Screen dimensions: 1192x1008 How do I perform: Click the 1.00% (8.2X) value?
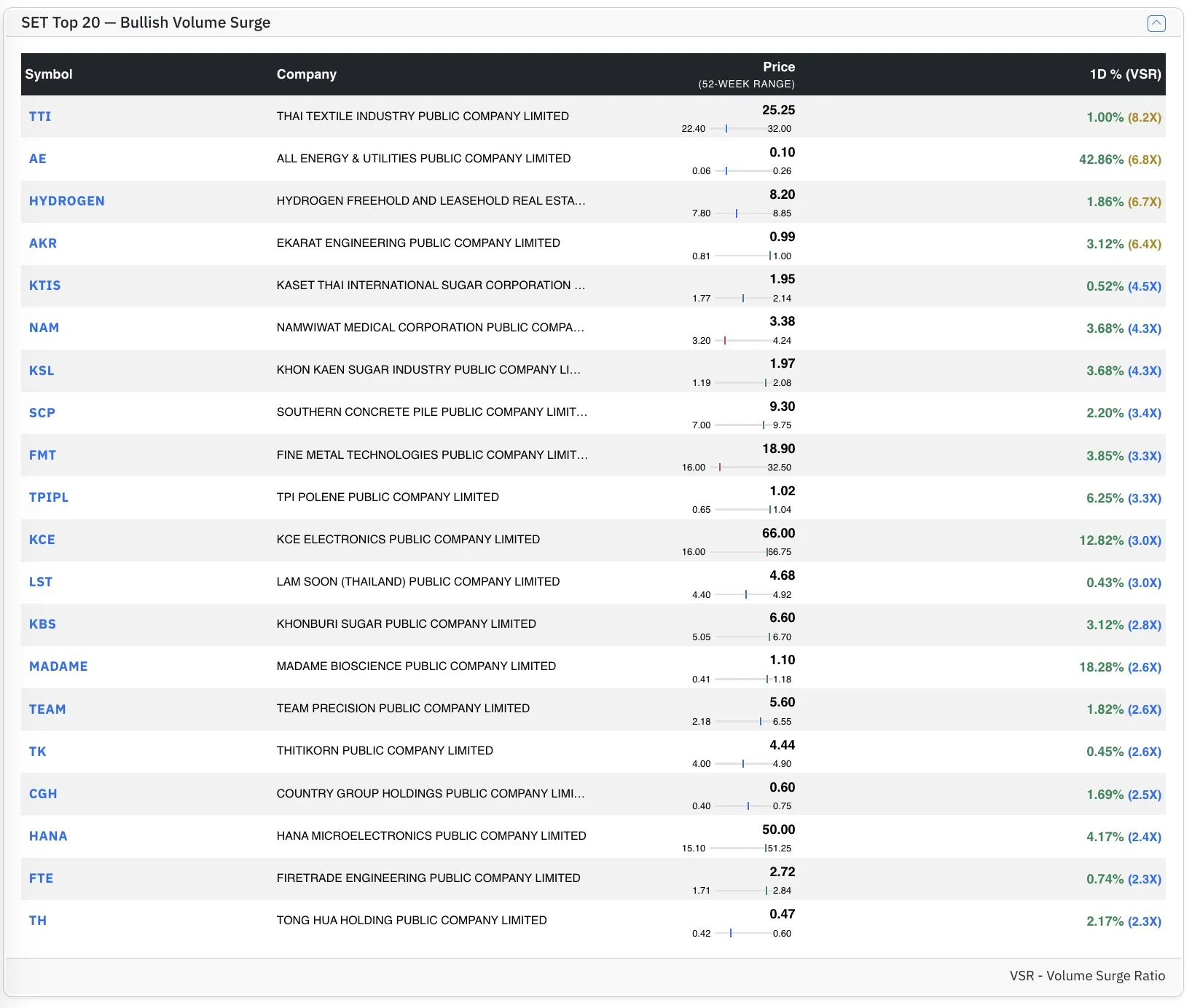[x=1124, y=117]
